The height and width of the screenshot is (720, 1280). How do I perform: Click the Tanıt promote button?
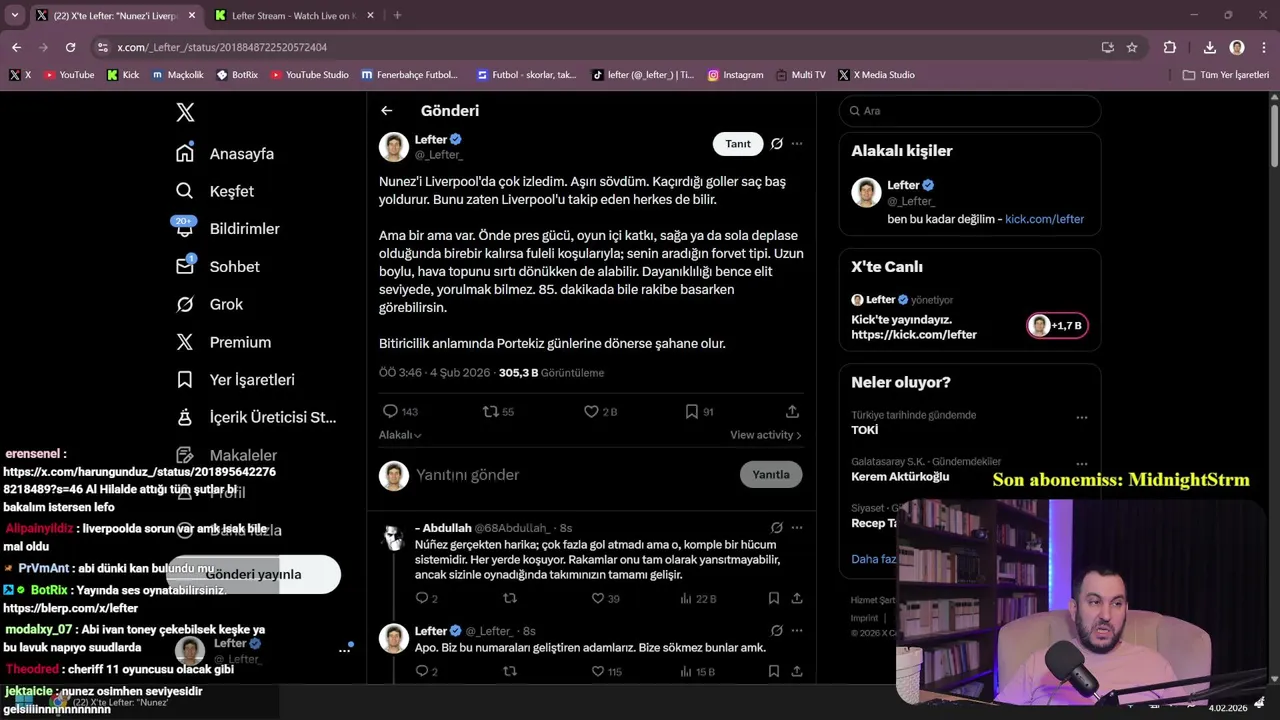738,144
